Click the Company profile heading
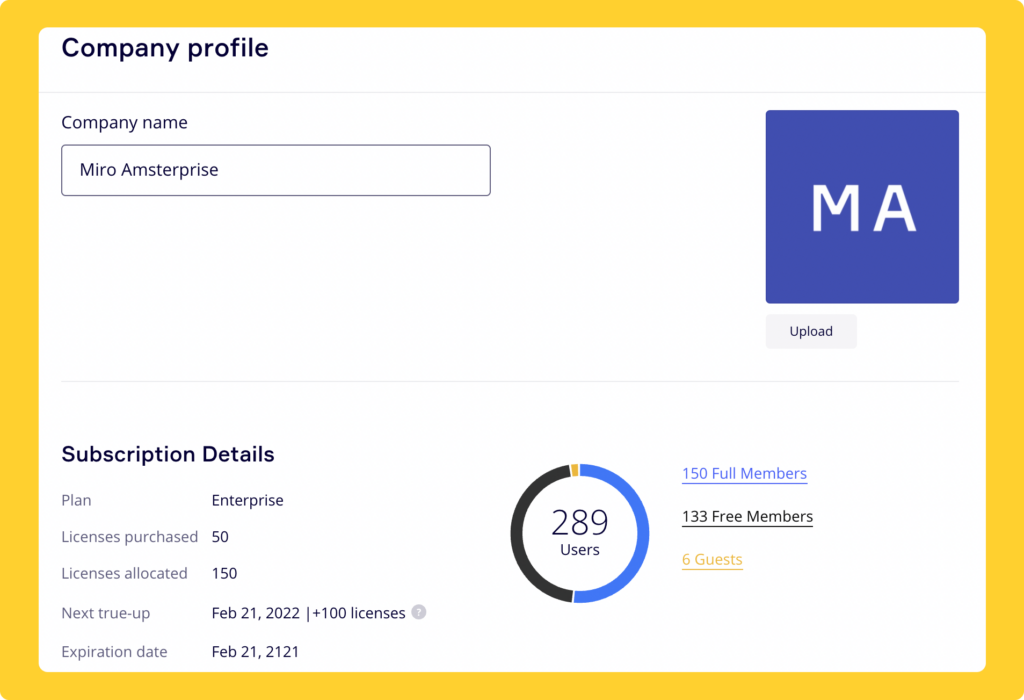The image size is (1024, 700). (x=165, y=48)
